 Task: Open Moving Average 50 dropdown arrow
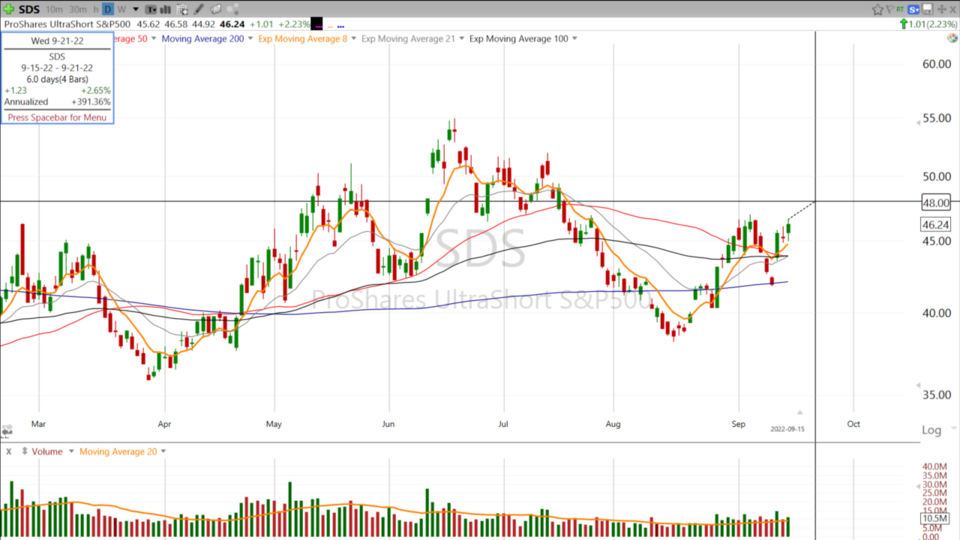coord(154,39)
